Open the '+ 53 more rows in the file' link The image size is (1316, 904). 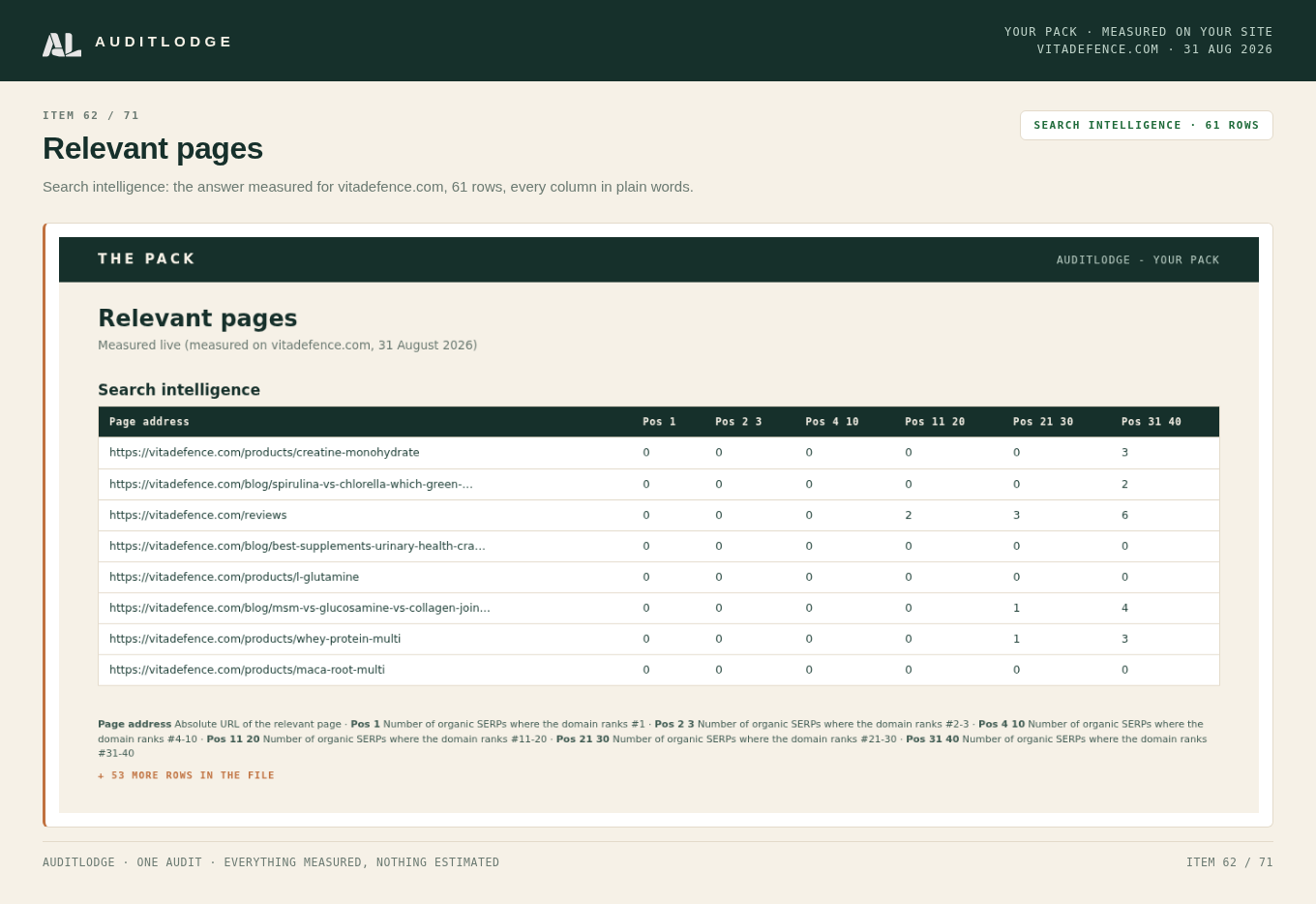click(x=186, y=775)
